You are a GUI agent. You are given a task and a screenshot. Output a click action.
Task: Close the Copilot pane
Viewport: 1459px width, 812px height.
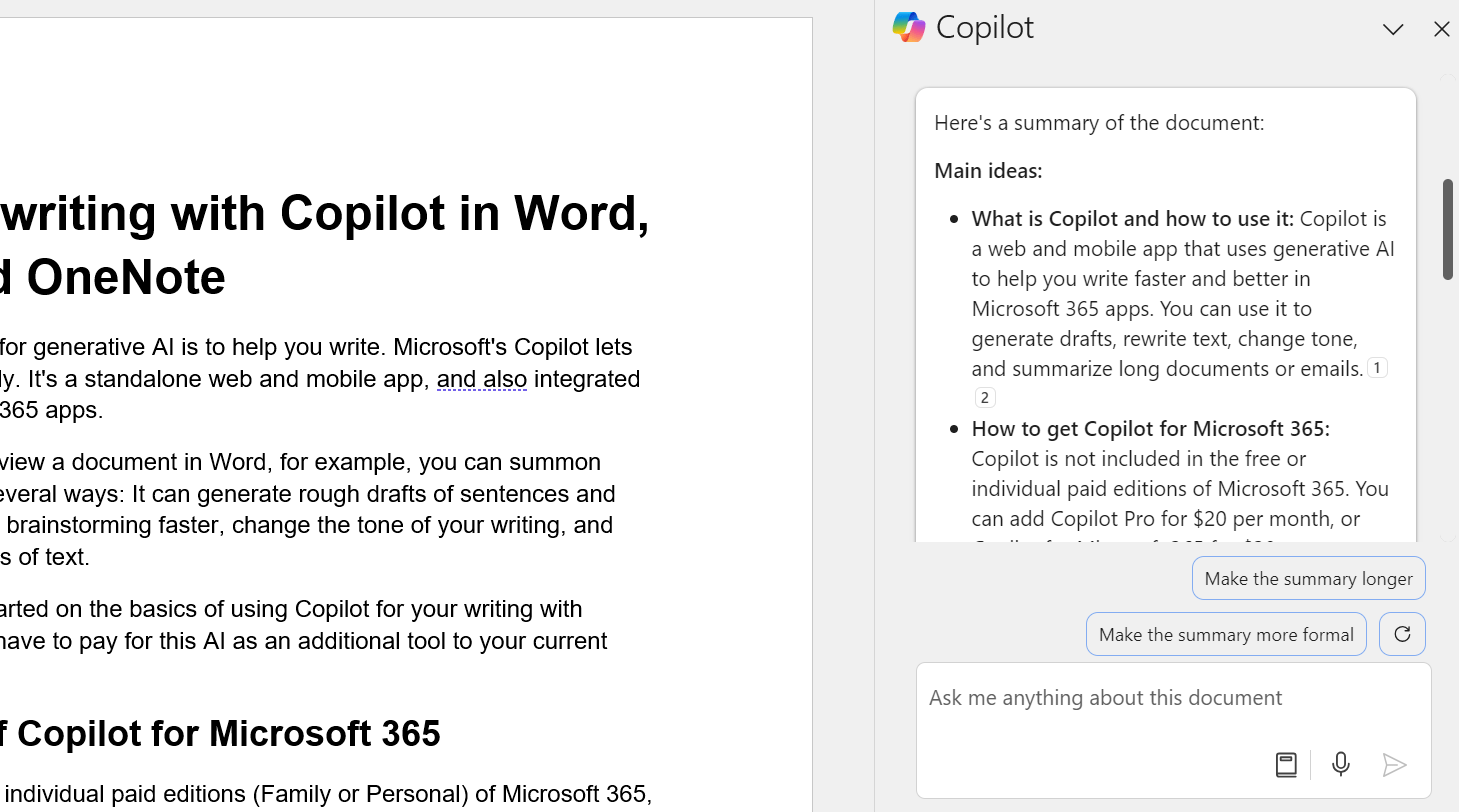[1441, 29]
